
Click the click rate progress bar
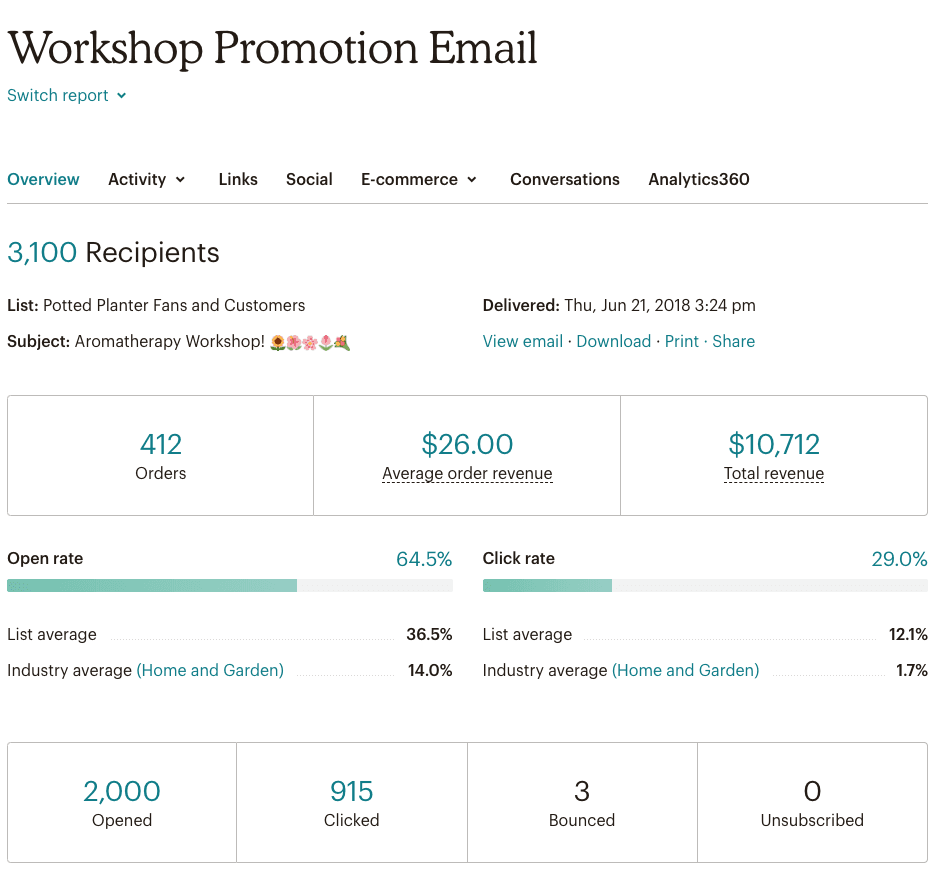pos(705,585)
